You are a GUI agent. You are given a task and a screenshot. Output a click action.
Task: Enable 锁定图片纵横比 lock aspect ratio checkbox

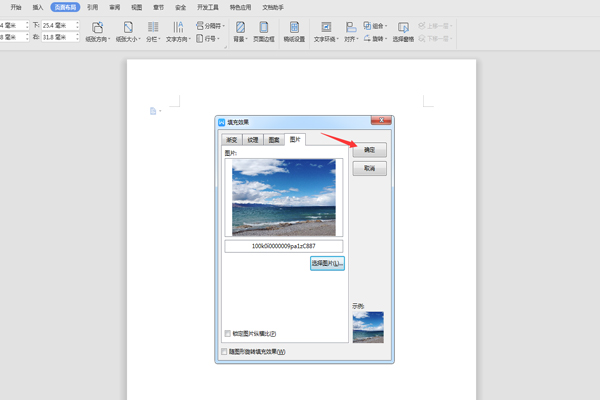[228, 333]
